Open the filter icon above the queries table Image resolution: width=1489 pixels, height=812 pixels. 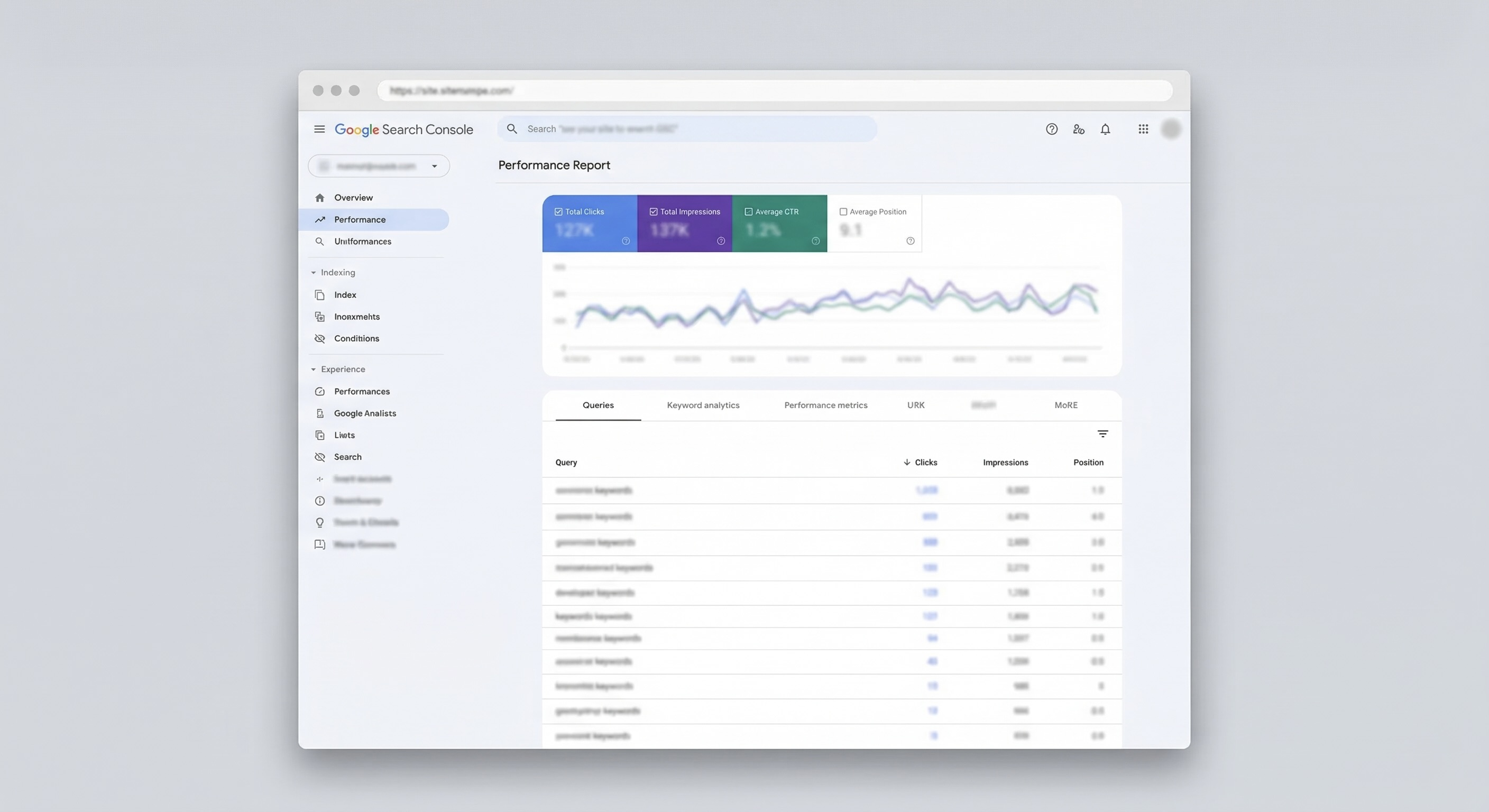point(1103,433)
